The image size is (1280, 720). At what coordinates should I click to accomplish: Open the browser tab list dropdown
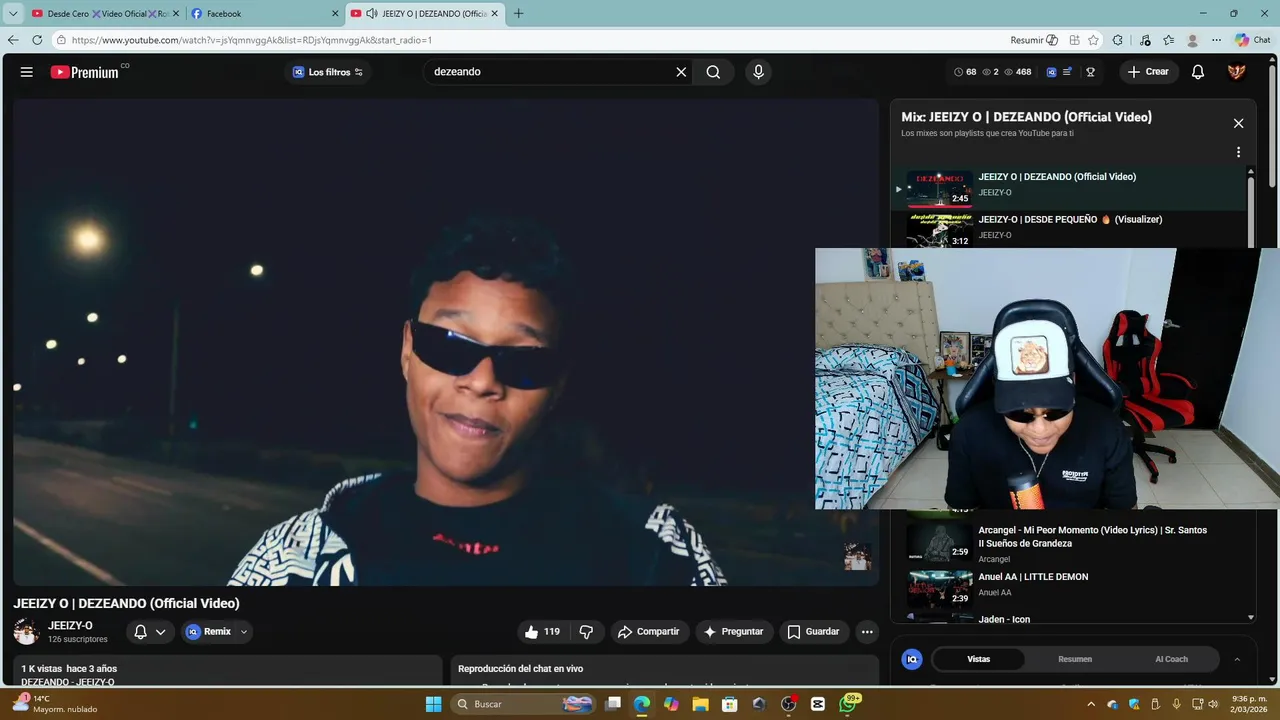(x=13, y=14)
